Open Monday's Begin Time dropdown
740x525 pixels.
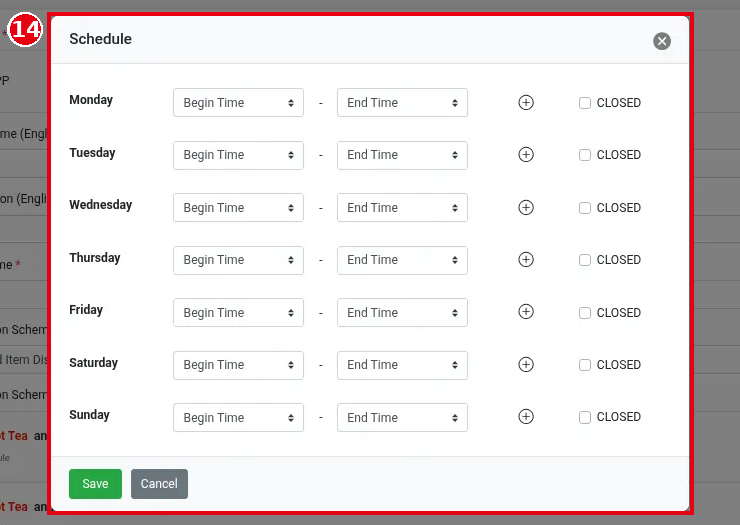[238, 102]
